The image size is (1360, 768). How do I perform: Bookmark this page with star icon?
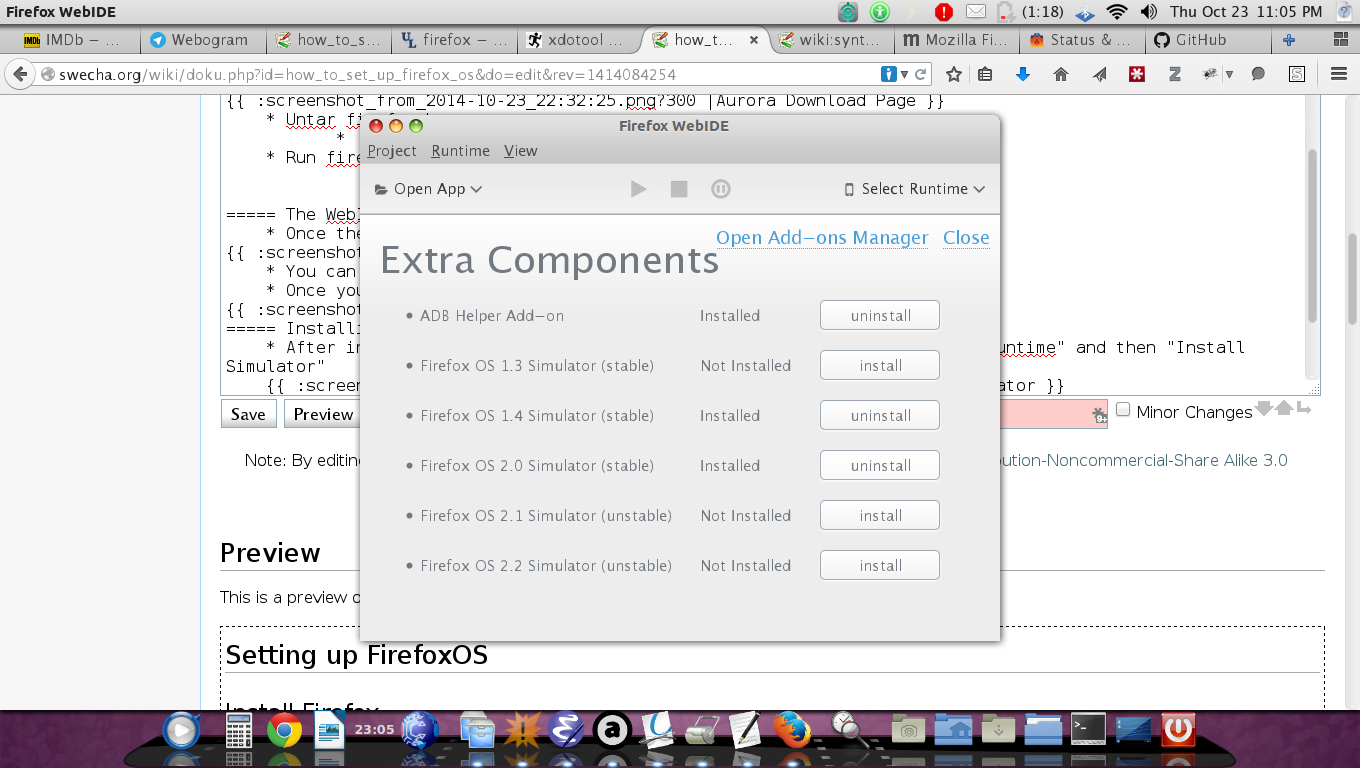(954, 74)
